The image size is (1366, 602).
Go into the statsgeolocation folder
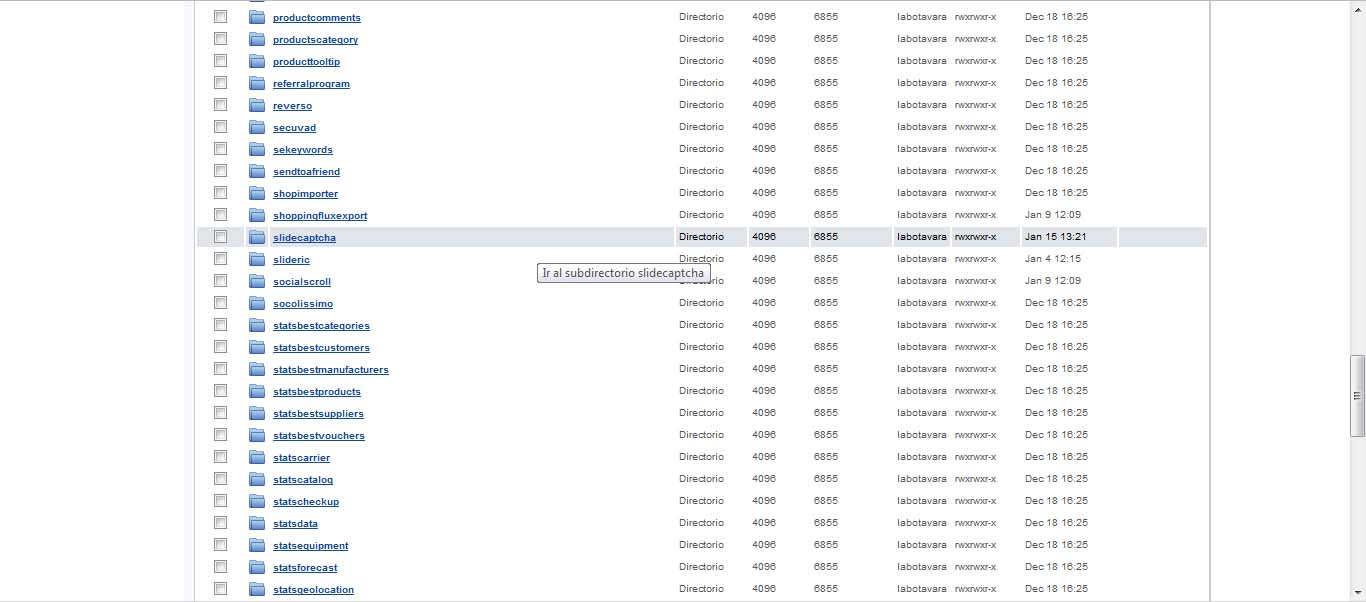313,590
